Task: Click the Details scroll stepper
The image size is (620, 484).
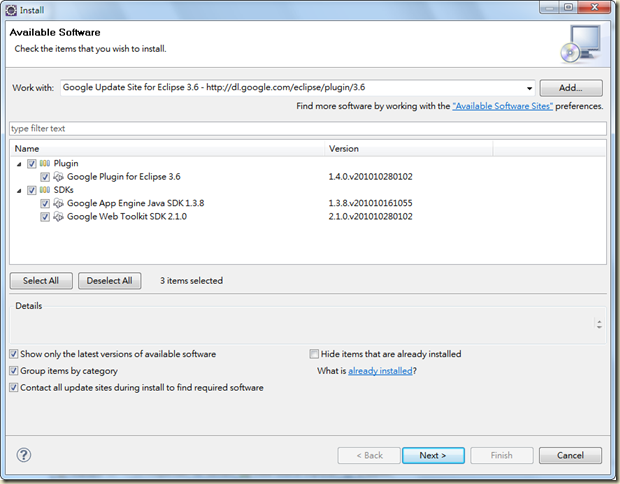Action: [x=599, y=324]
